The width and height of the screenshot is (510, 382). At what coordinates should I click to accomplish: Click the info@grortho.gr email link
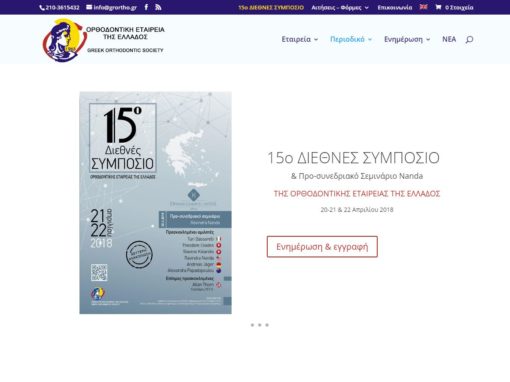(x=115, y=7)
